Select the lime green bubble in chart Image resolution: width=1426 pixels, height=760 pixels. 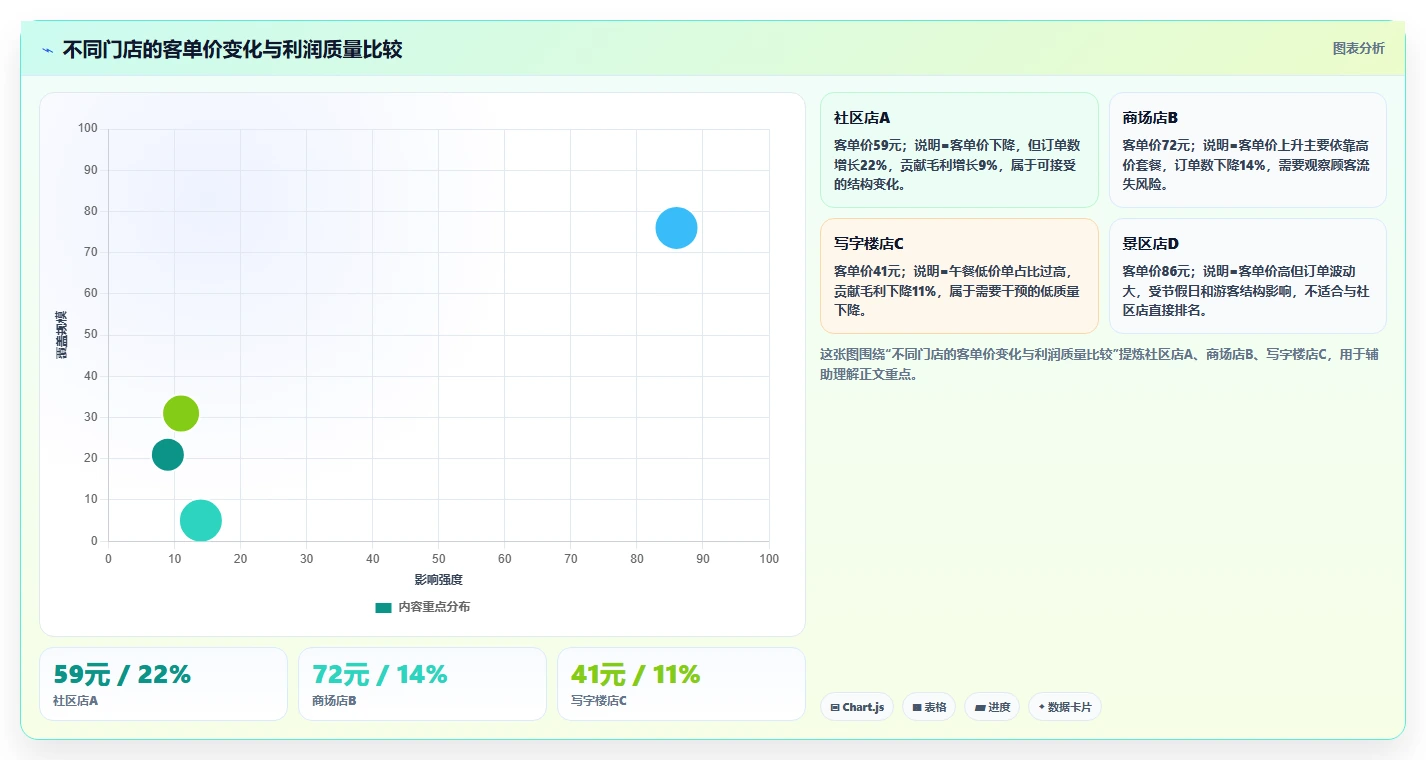181,413
